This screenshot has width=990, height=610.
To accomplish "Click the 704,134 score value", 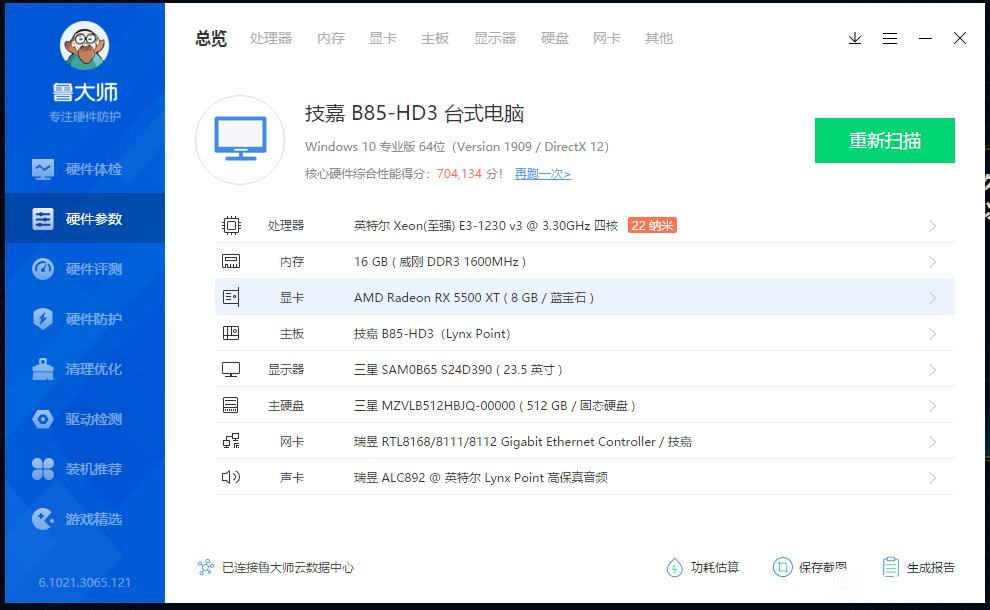I will click(459, 174).
